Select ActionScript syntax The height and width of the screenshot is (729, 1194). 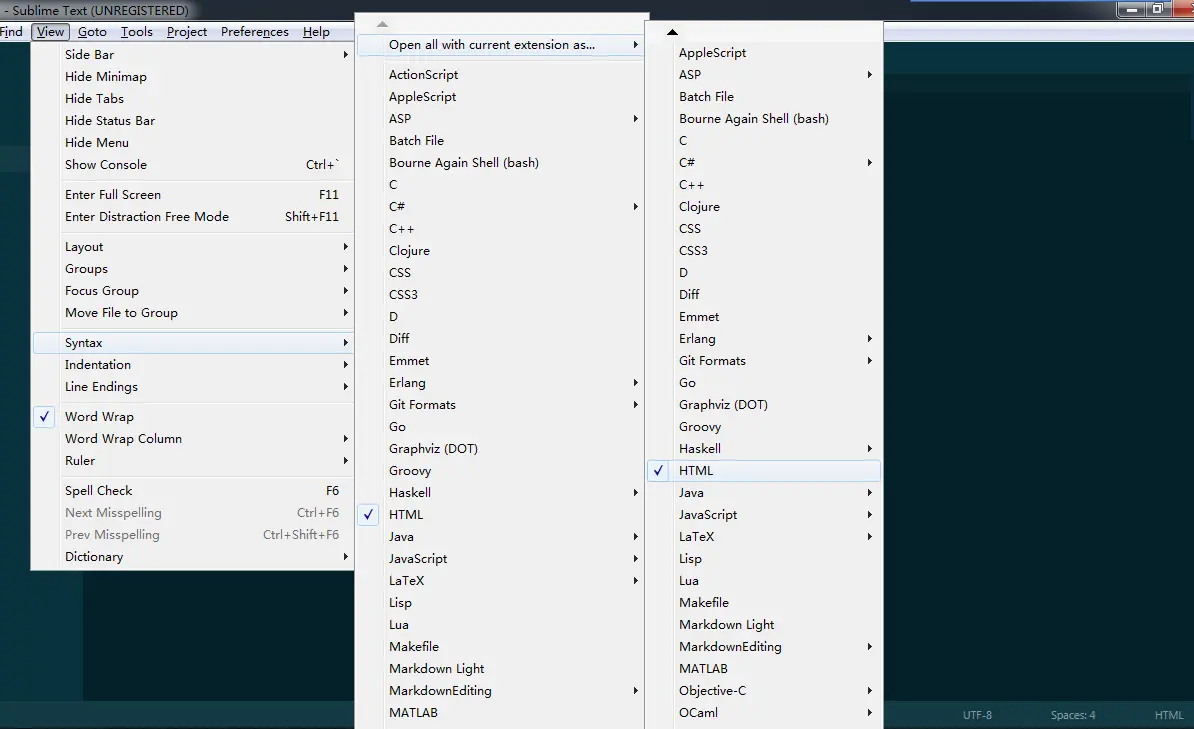tap(500, 75)
